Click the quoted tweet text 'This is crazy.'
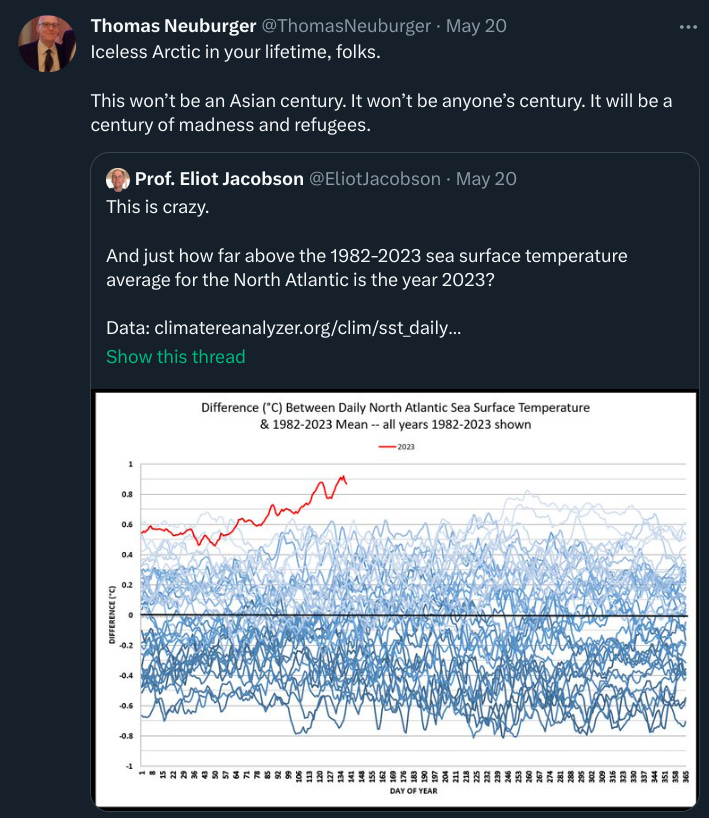 coord(158,207)
